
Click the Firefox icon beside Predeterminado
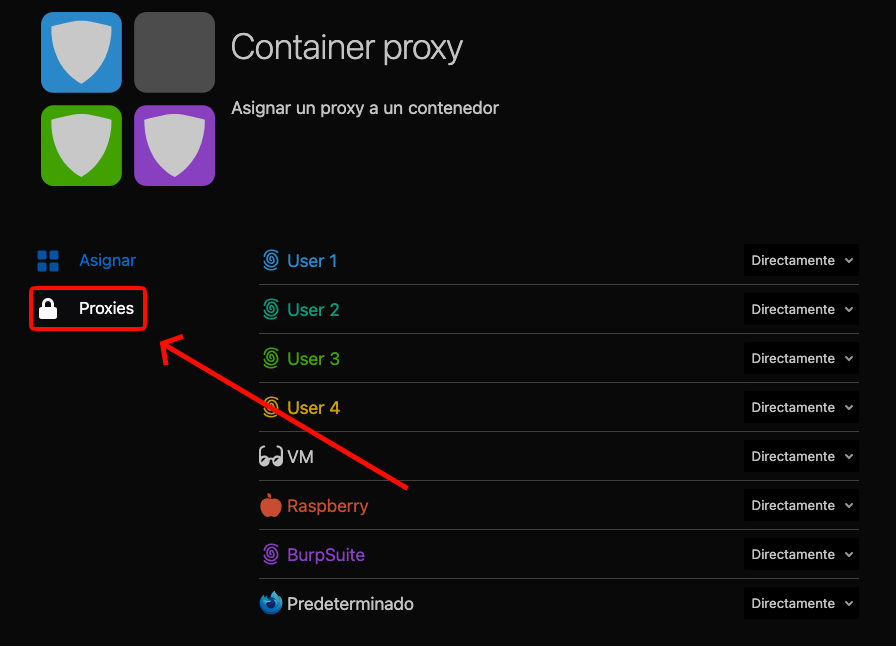coord(270,603)
